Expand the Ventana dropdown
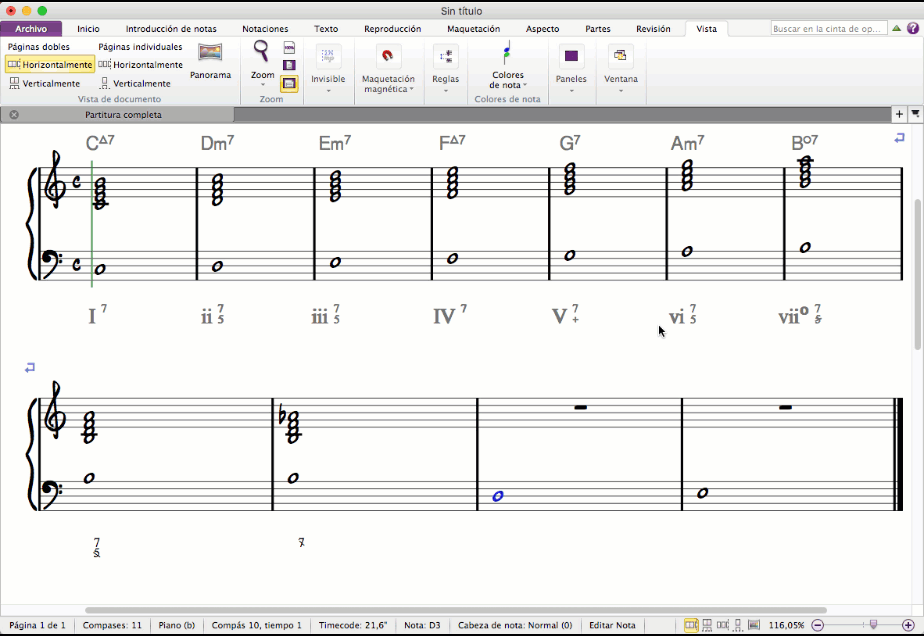 point(621,91)
